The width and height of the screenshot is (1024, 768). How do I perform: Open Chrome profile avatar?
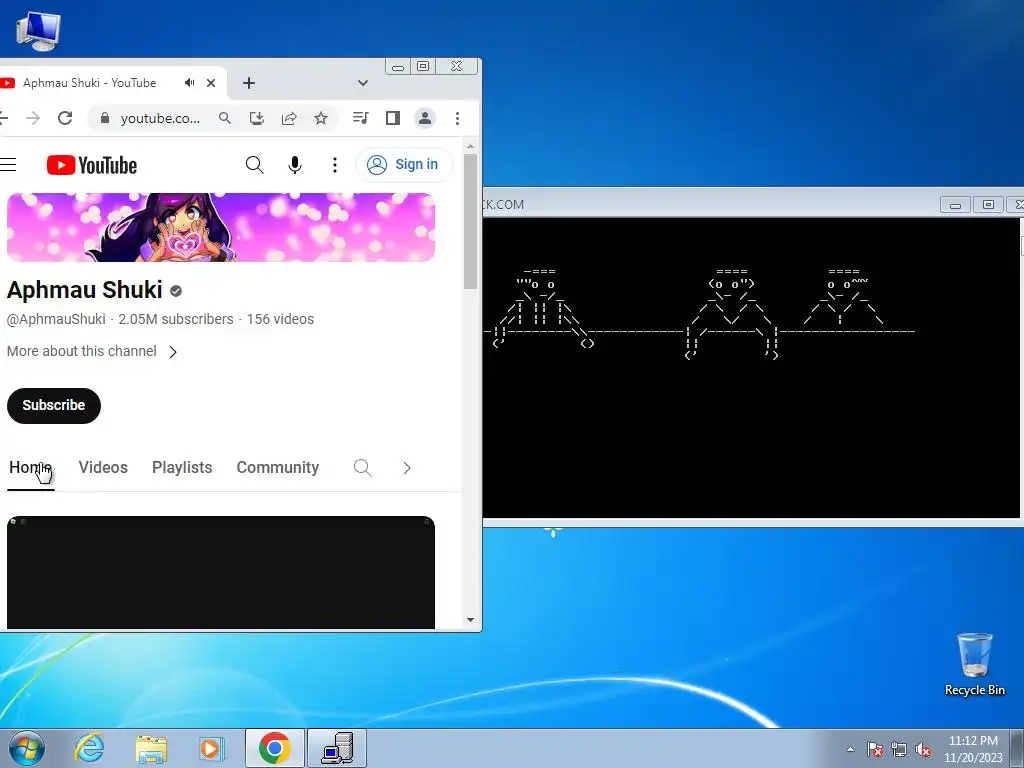424,118
